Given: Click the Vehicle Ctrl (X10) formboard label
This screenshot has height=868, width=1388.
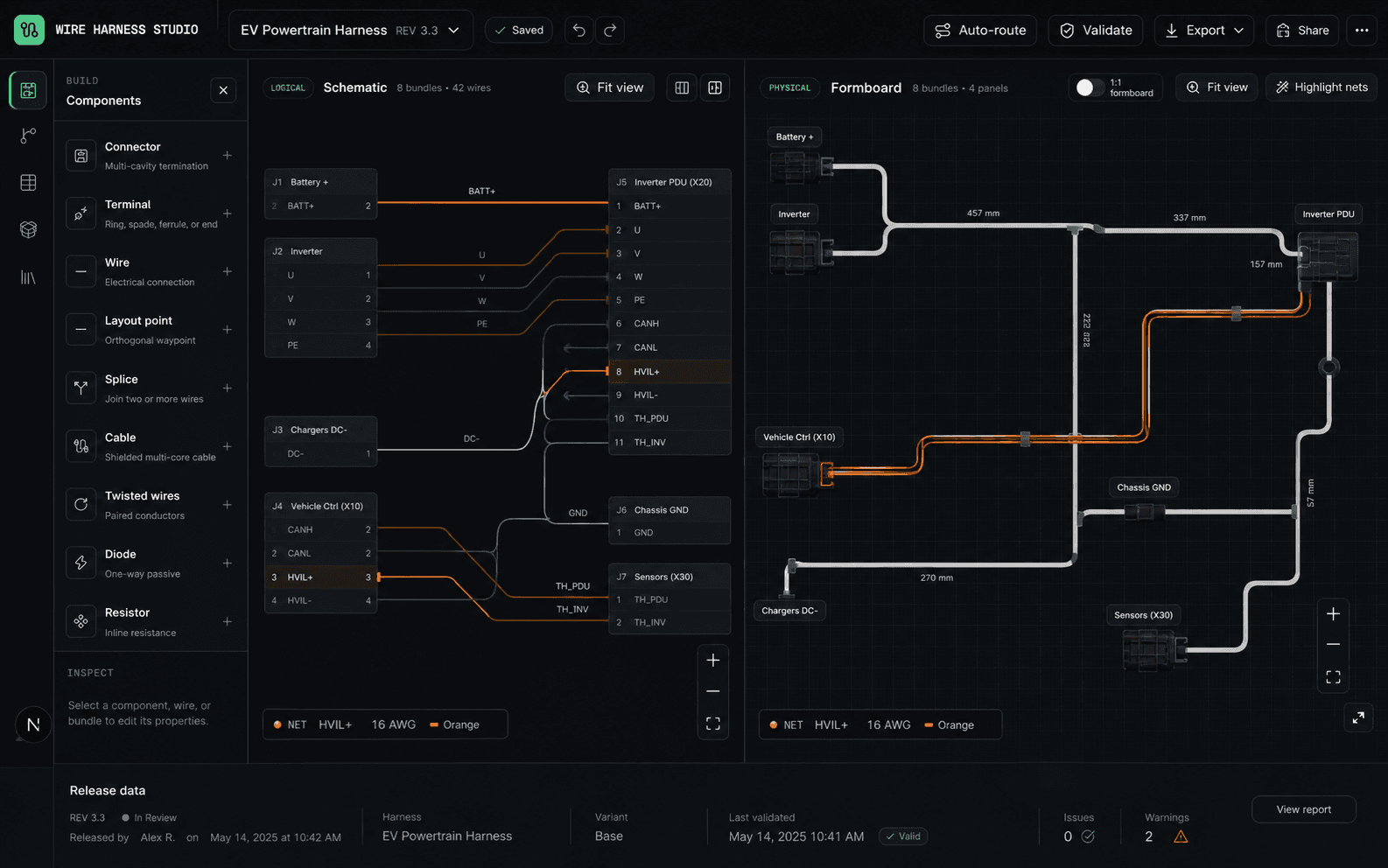Looking at the screenshot, I should 799,437.
